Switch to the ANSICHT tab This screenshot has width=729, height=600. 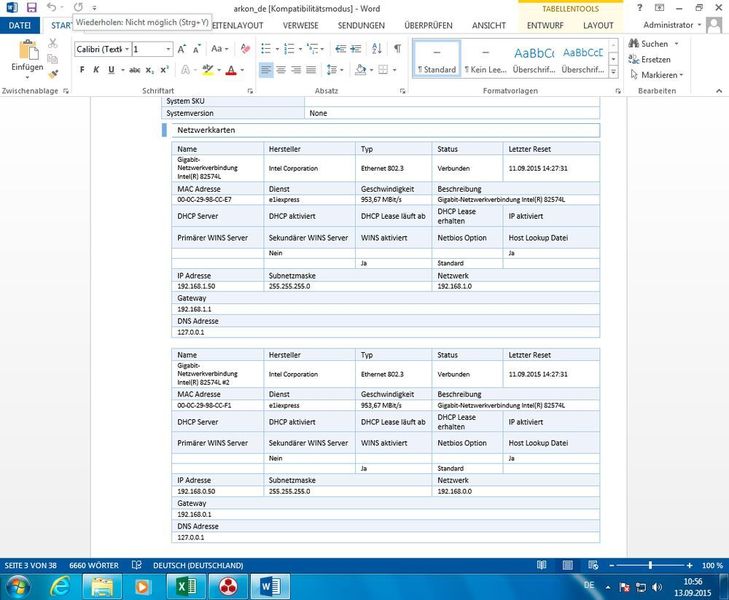tap(488, 24)
